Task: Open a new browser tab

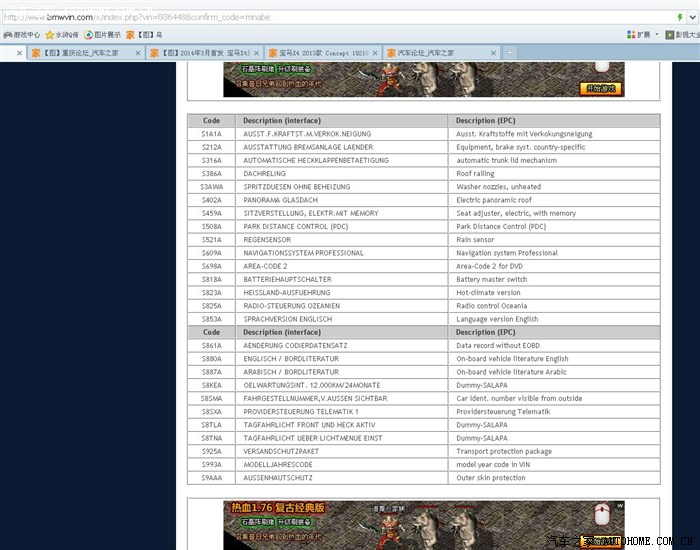Action: [510, 52]
